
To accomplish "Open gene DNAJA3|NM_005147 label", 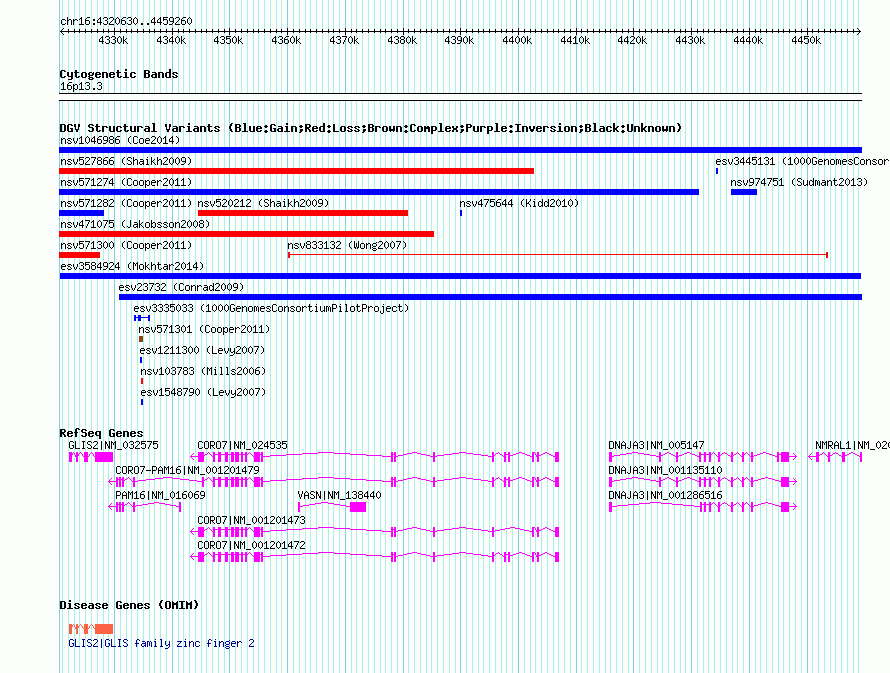I will tap(656, 445).
